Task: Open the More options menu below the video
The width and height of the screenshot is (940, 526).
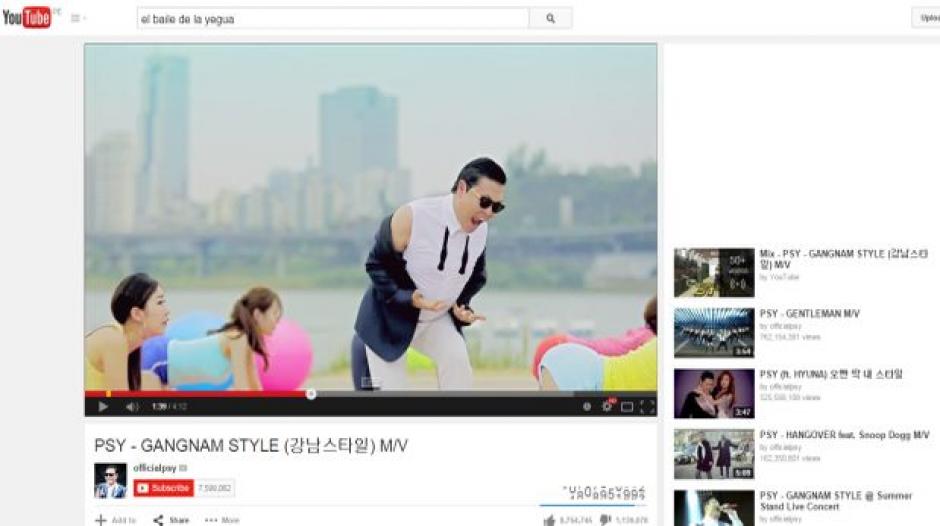Action: 222,520
